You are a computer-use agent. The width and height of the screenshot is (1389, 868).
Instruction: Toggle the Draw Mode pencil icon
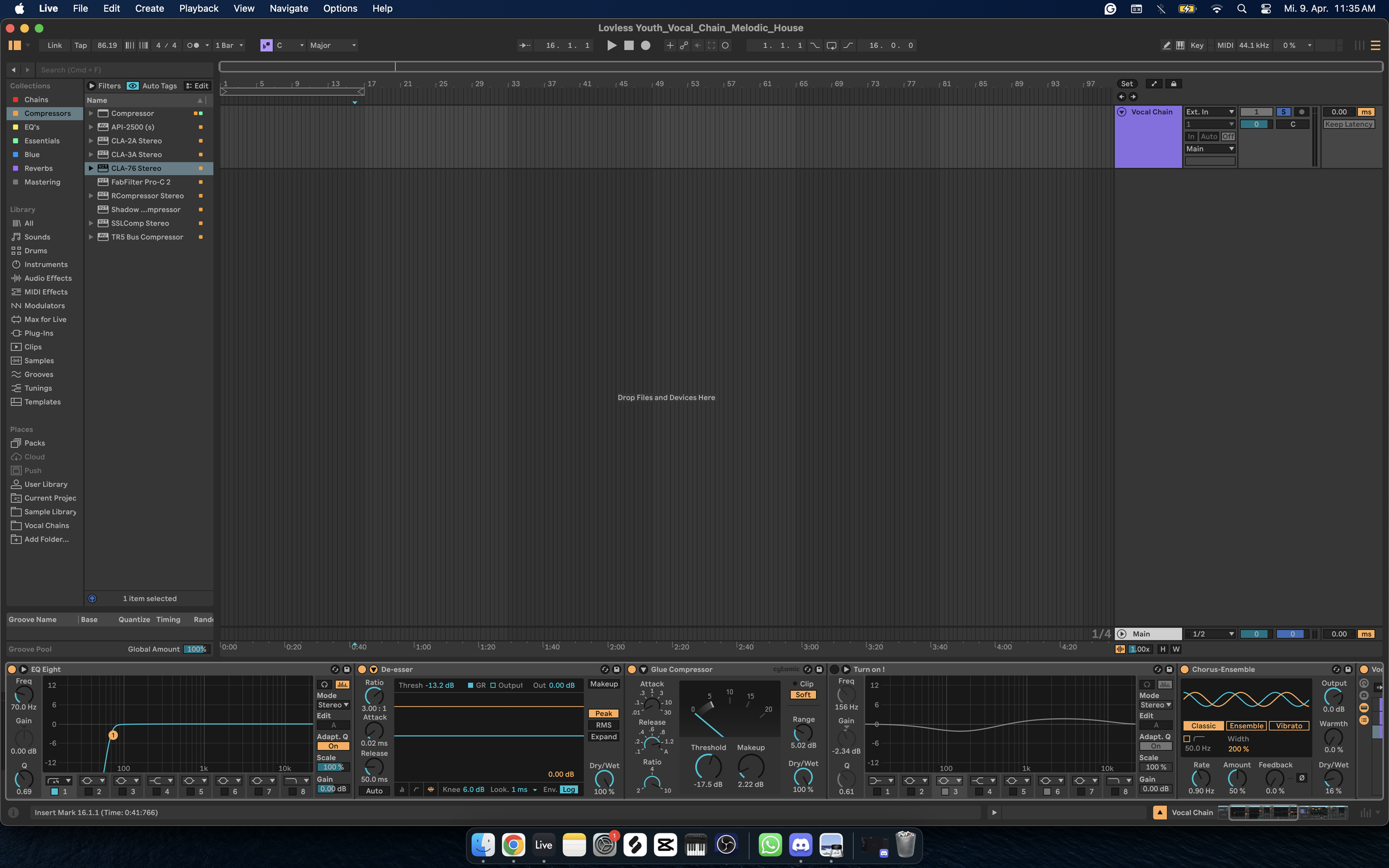click(1166, 46)
